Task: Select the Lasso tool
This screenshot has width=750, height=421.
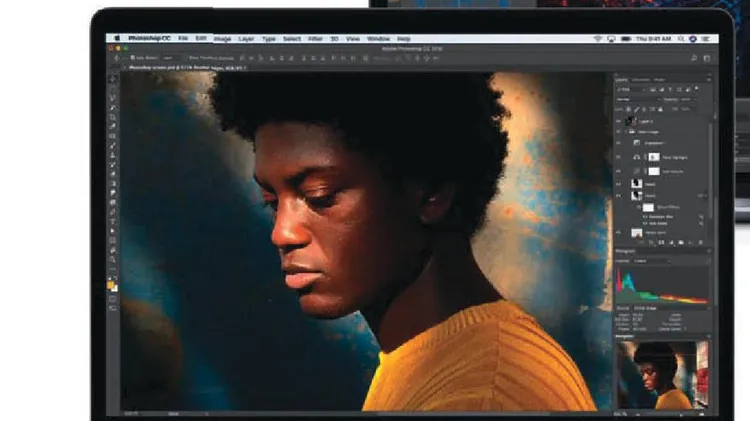Action: click(x=113, y=98)
